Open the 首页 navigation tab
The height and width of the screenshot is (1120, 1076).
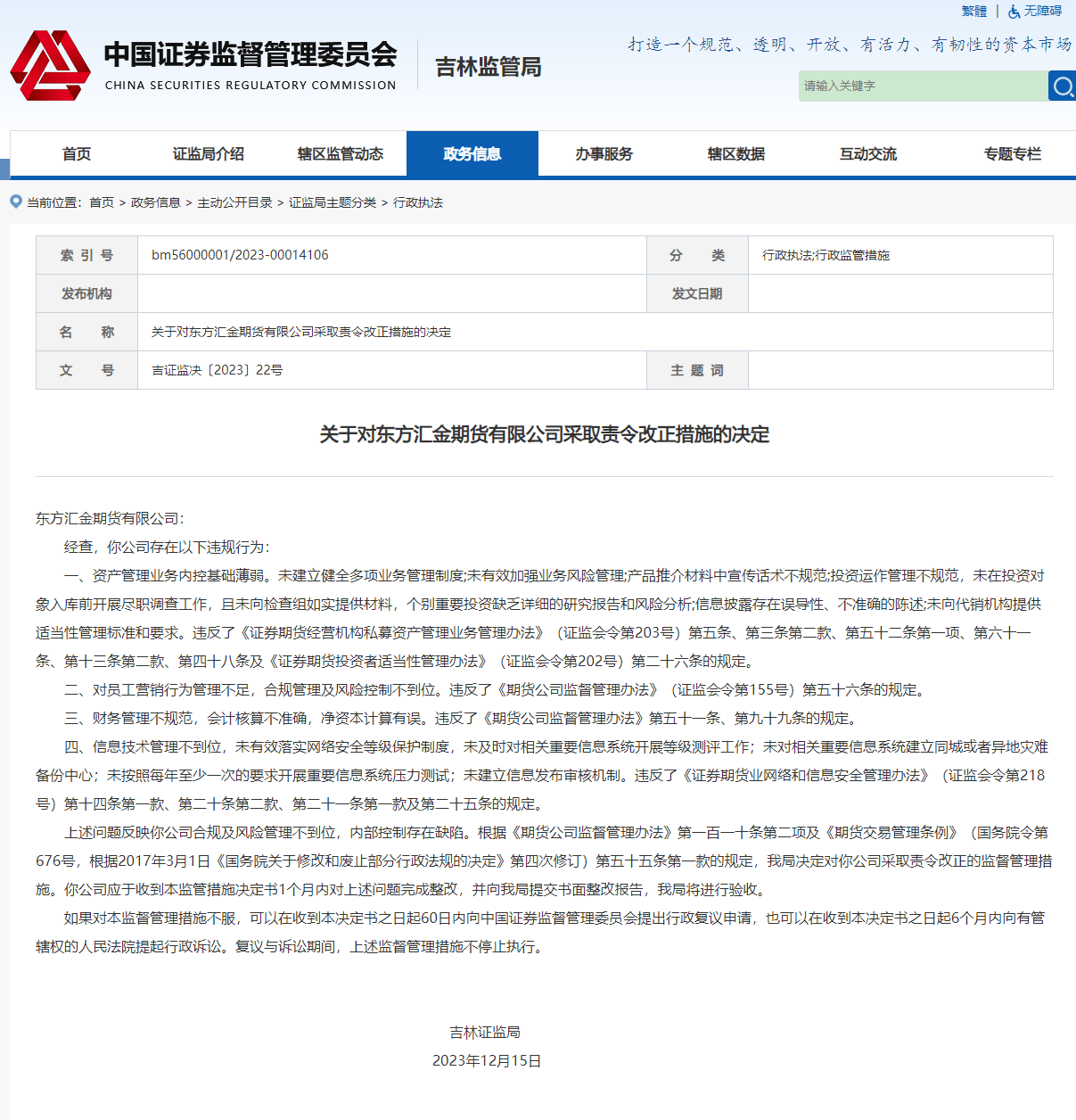[77, 154]
